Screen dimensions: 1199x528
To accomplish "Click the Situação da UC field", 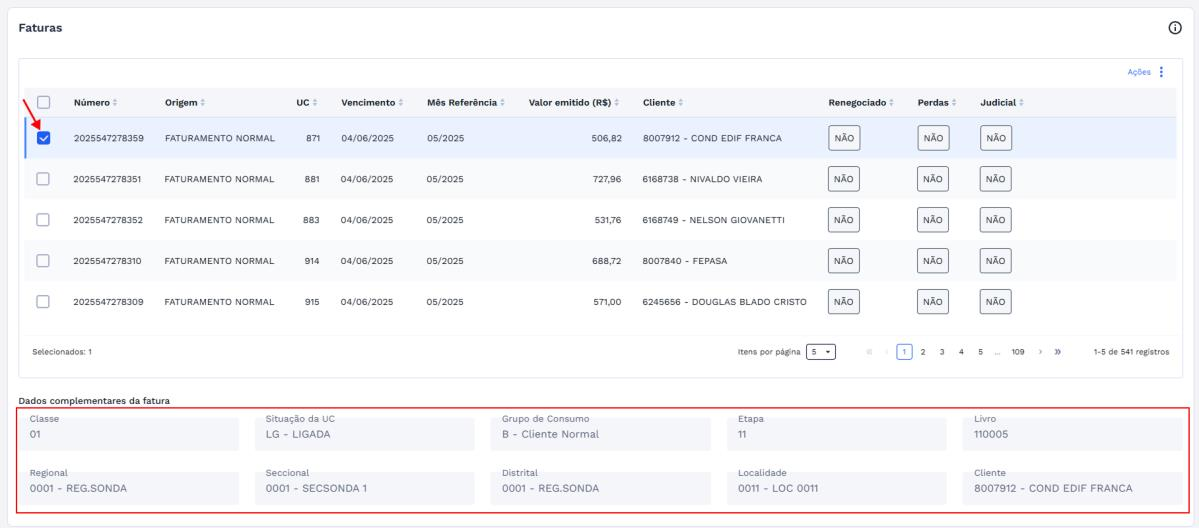I will (x=365, y=428).
